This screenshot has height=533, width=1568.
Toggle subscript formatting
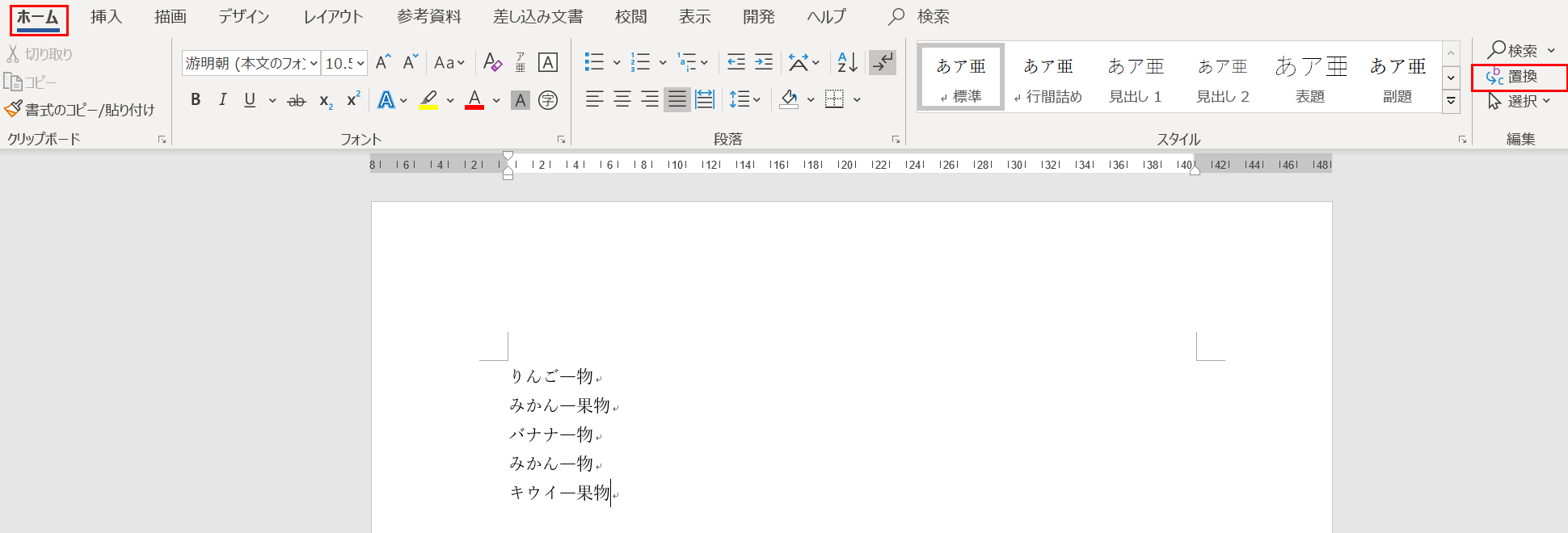(326, 101)
